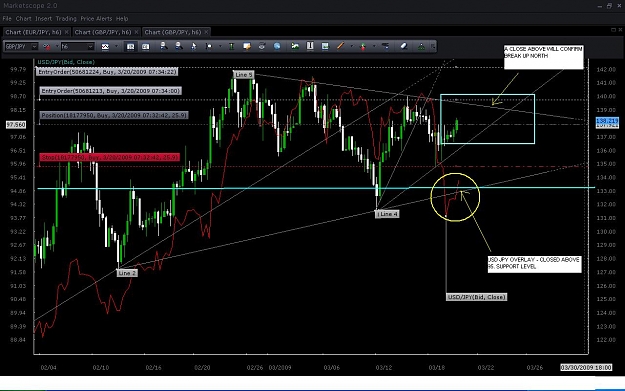Click the red and green arrow icon

click(363, 47)
